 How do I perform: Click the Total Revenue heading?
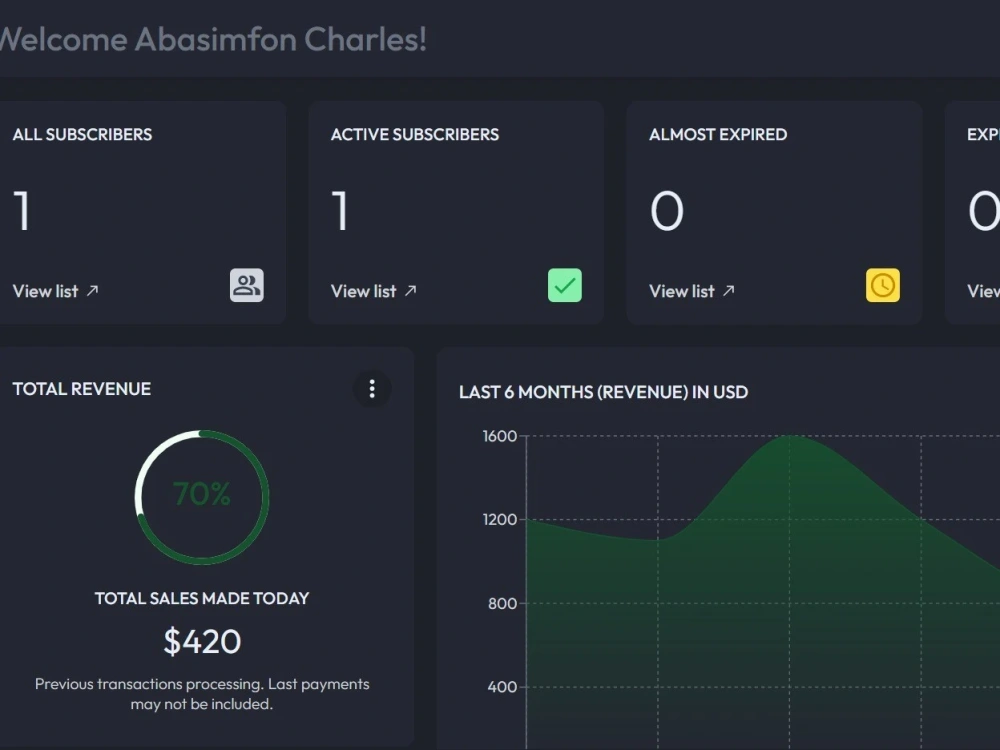tap(82, 389)
